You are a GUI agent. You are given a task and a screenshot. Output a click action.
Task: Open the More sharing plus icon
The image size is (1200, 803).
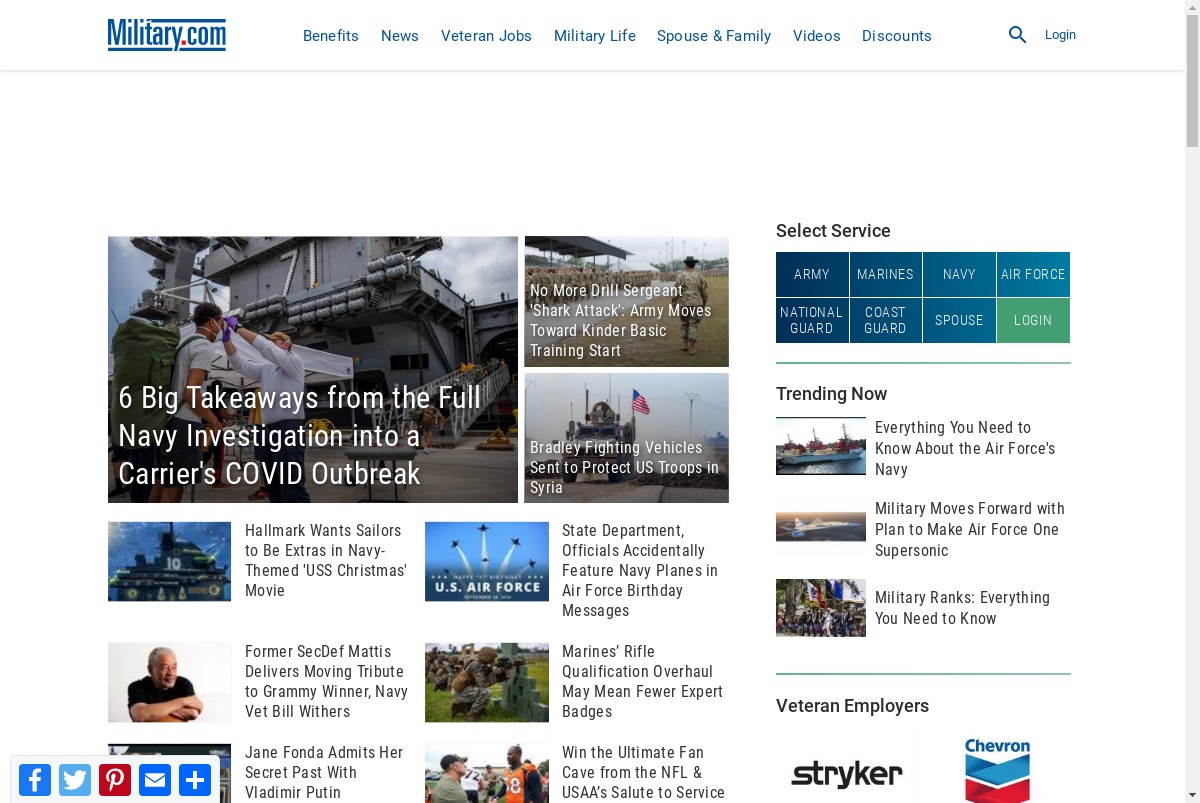195,779
